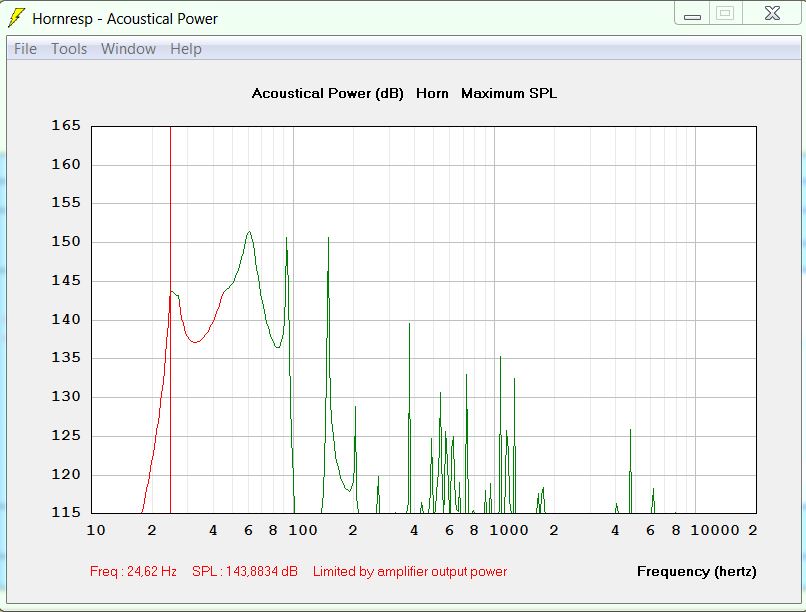Open the Help menu
This screenshot has height=612, width=806.
186,49
